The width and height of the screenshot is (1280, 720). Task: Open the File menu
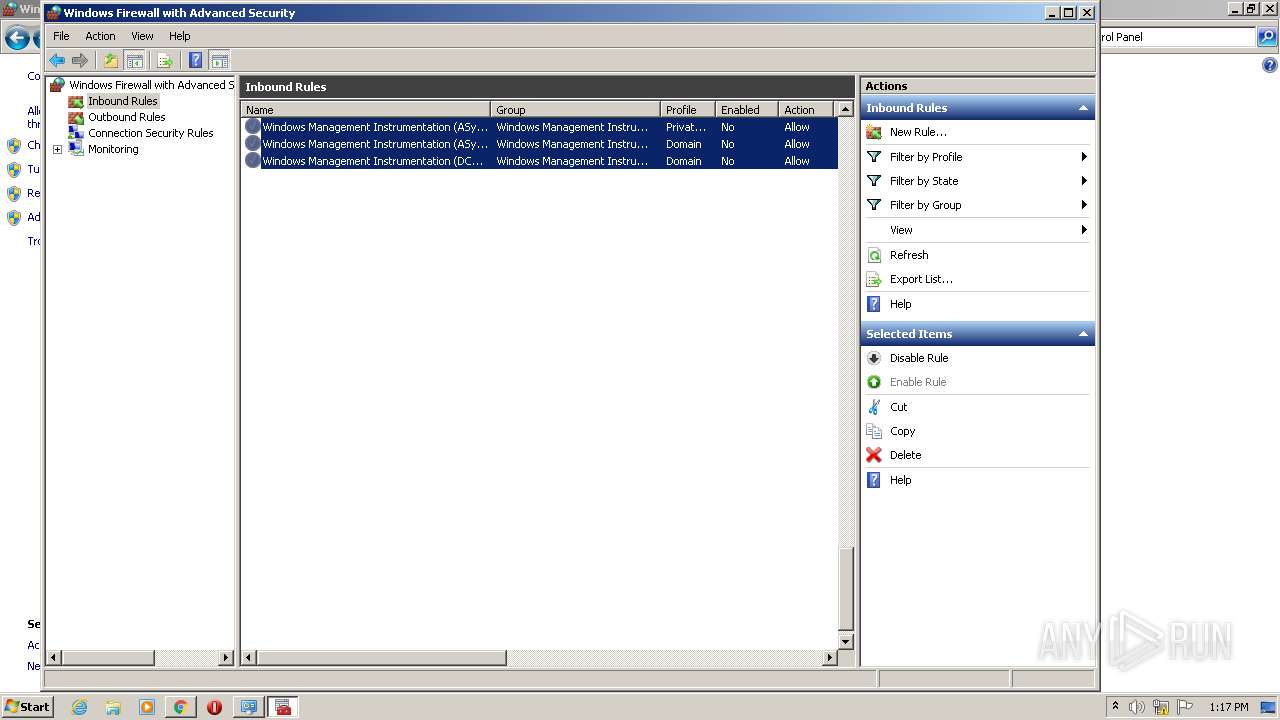tap(61, 36)
